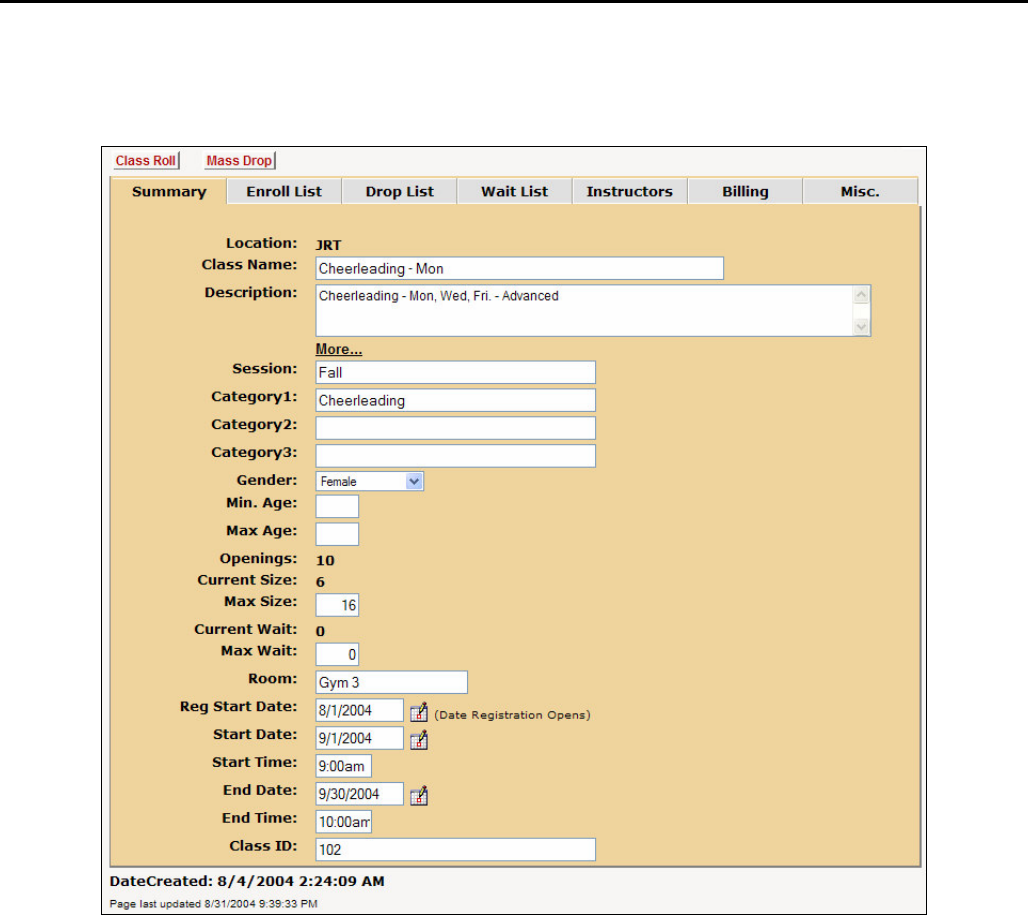The image size is (1028, 915).
Task: Click the Max Wait field
Action: pyautogui.click(x=337, y=654)
